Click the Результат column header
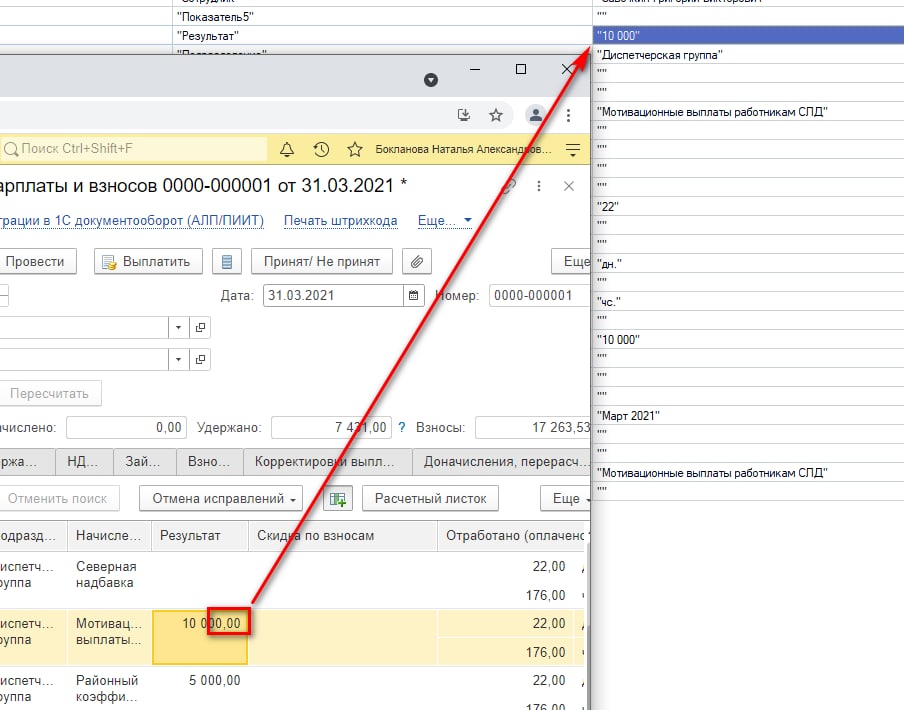904x710 pixels. [x=199, y=535]
